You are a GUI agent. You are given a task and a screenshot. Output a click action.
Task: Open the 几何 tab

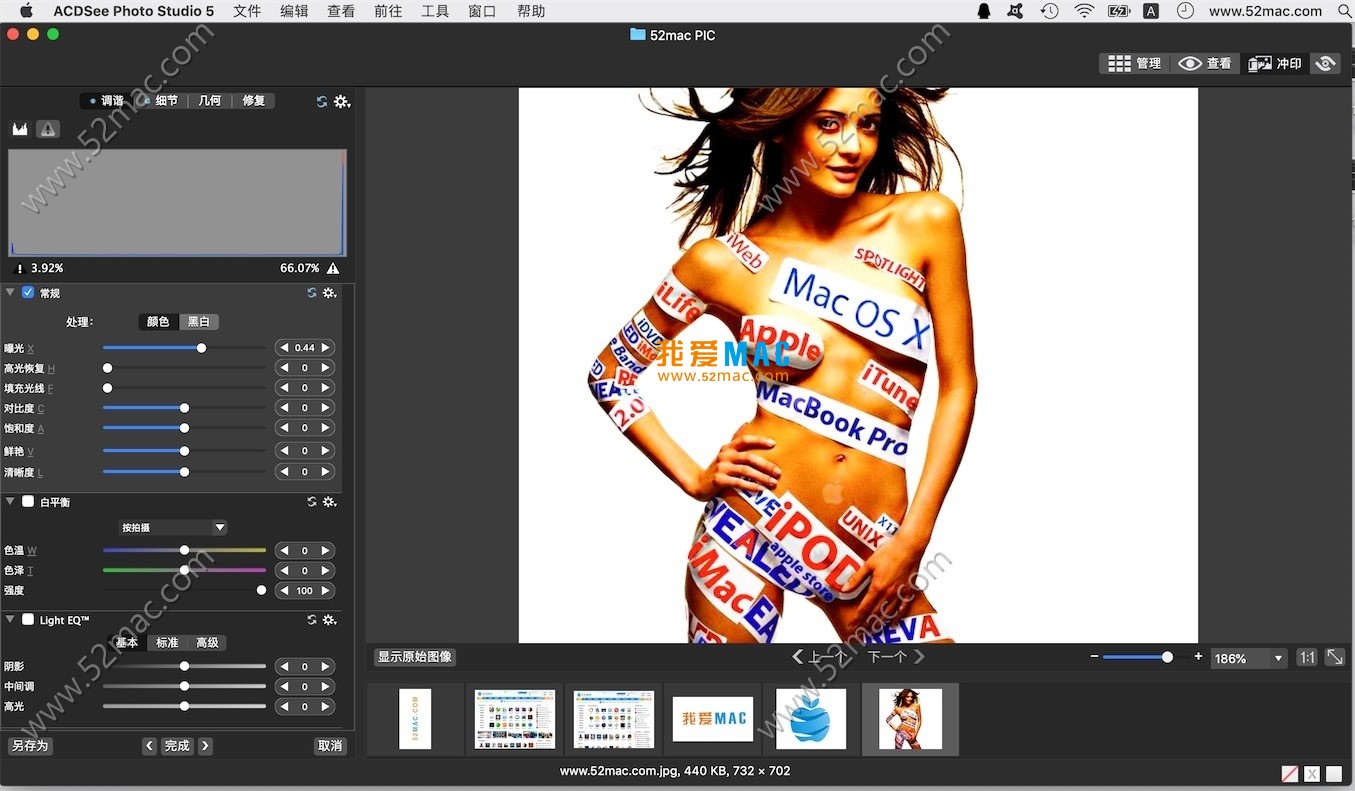(209, 101)
